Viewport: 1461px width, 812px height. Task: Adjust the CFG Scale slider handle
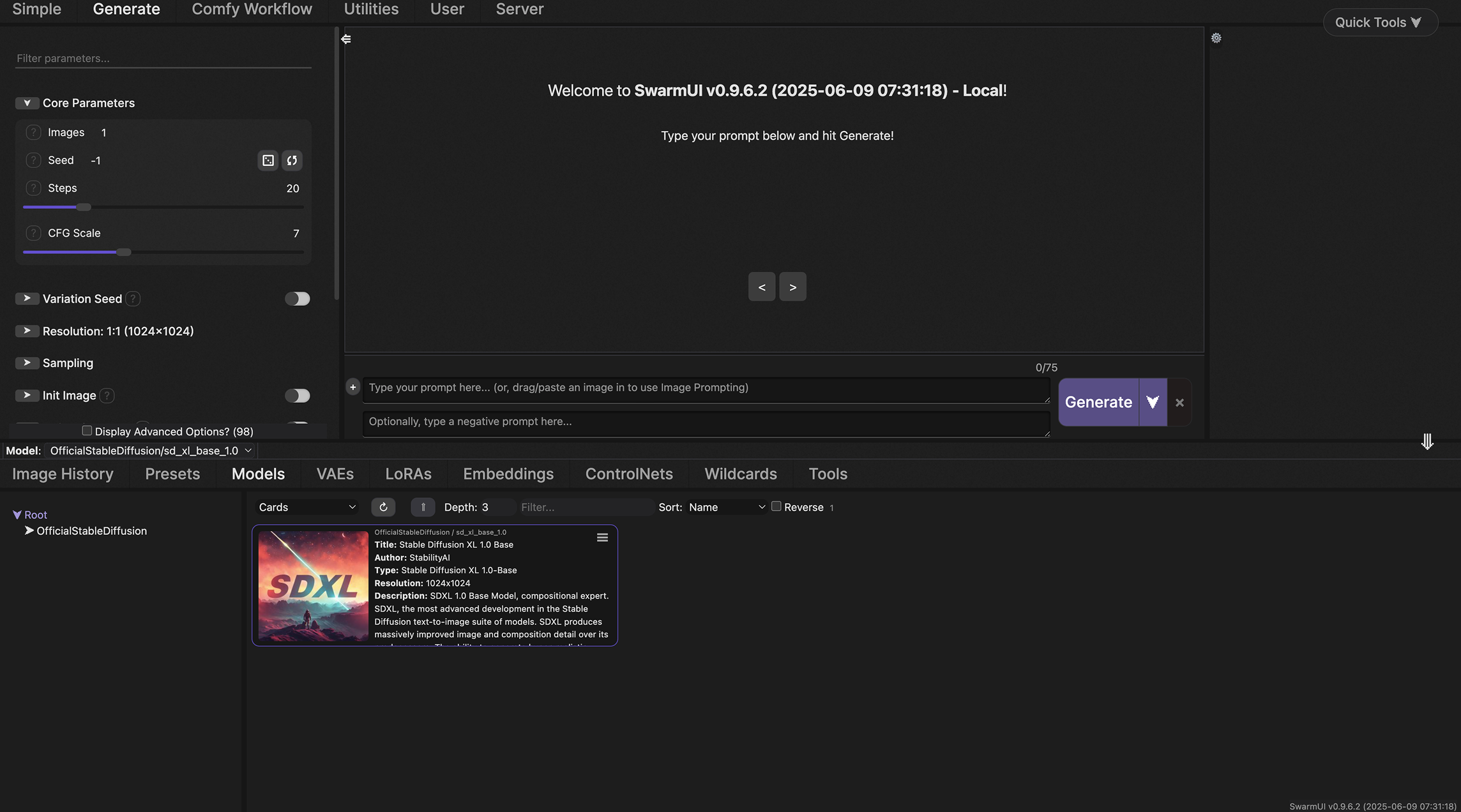coord(124,253)
